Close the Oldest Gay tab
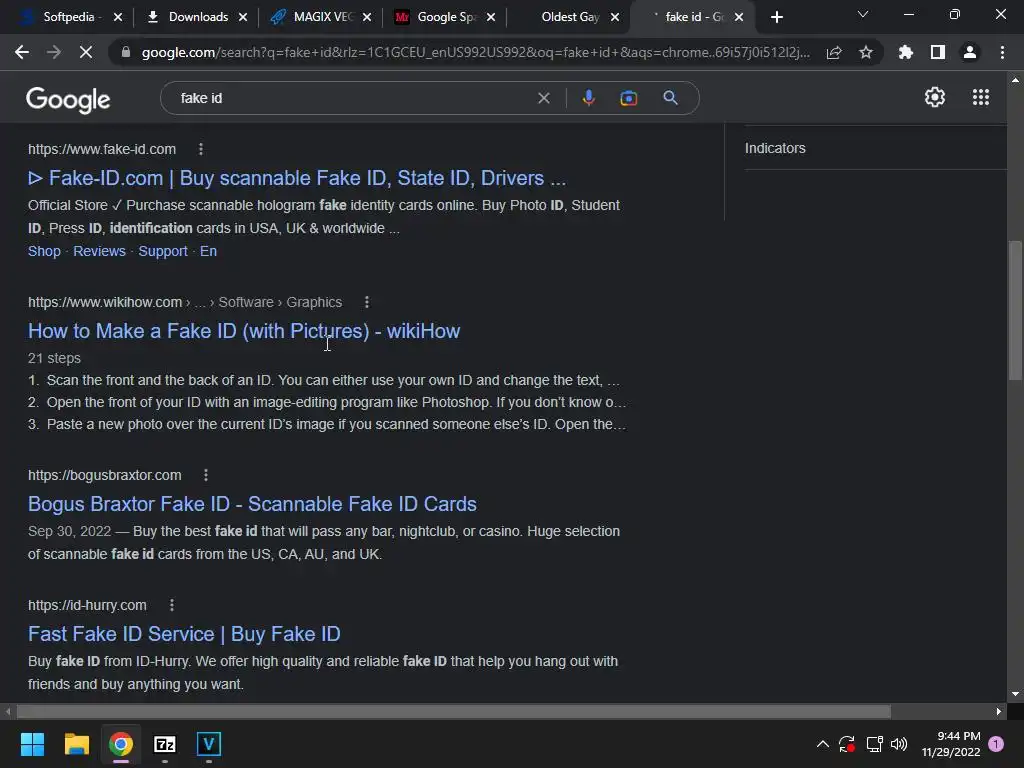 tap(615, 17)
